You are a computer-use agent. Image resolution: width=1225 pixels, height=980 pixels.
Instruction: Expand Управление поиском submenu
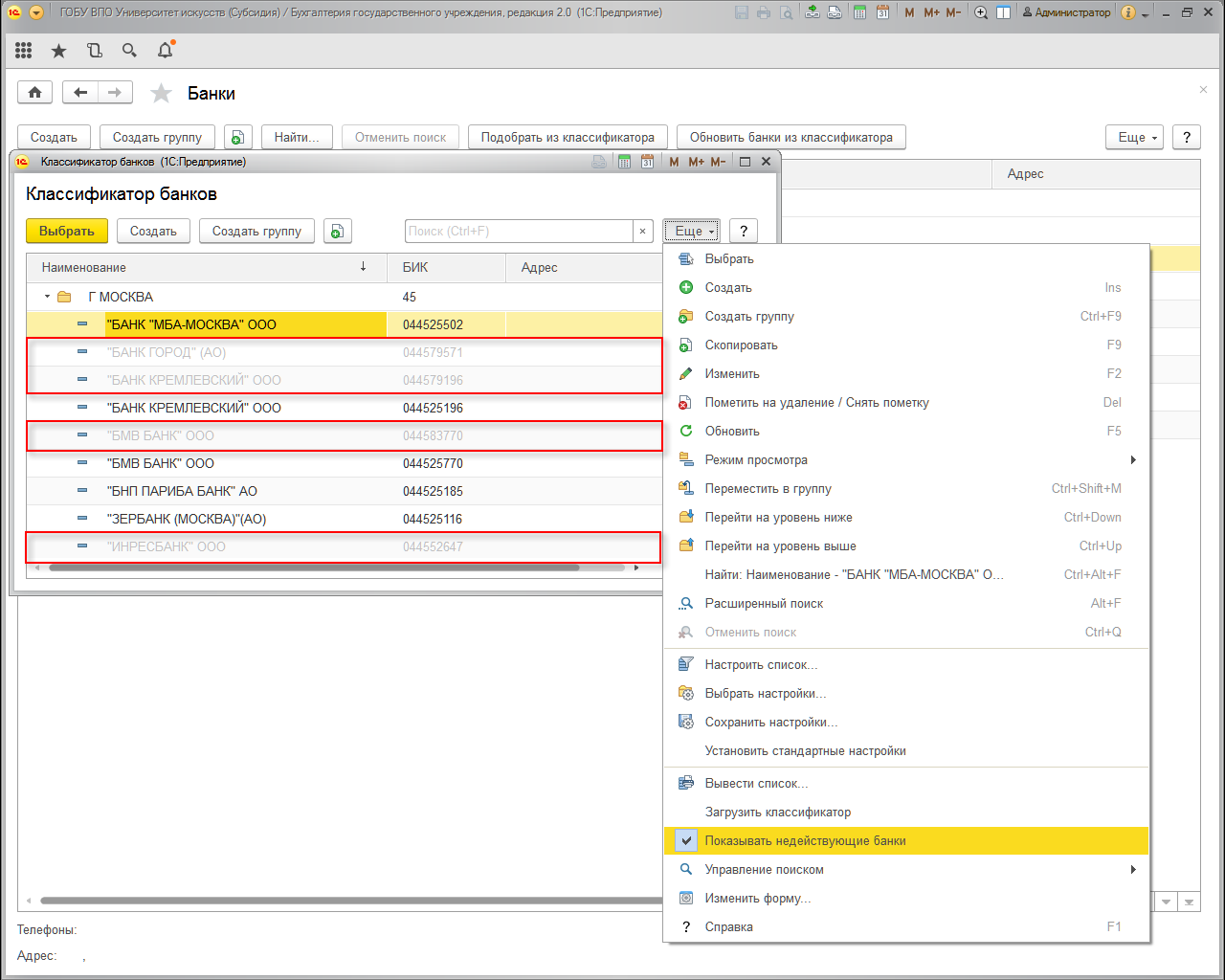pyautogui.click(x=906, y=869)
